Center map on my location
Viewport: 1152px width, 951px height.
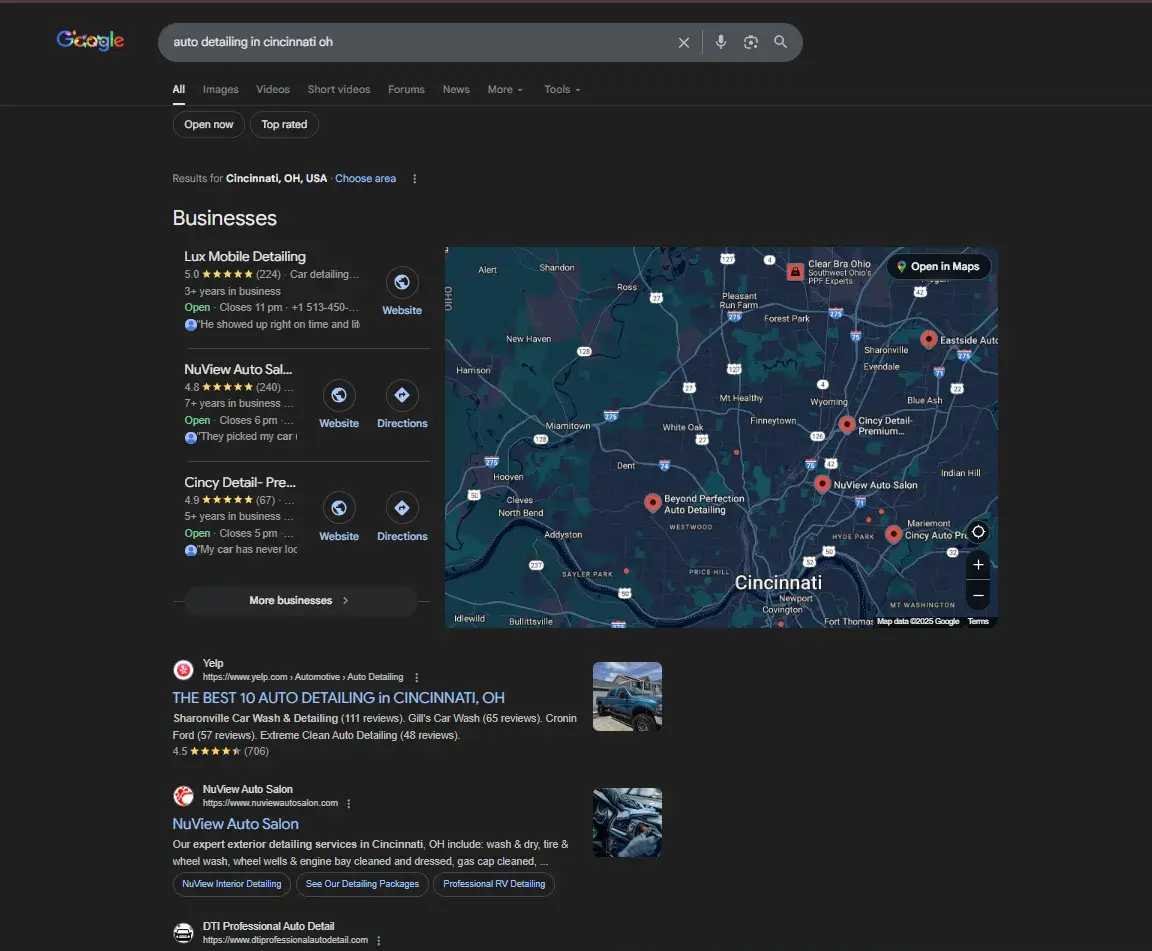pyautogui.click(x=978, y=532)
